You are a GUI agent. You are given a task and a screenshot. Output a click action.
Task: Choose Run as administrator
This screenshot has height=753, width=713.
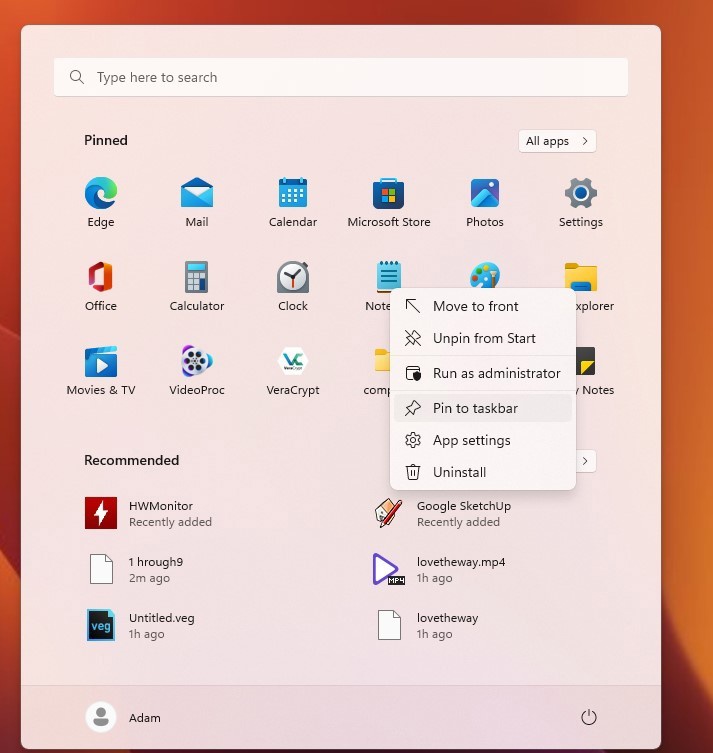(483, 374)
